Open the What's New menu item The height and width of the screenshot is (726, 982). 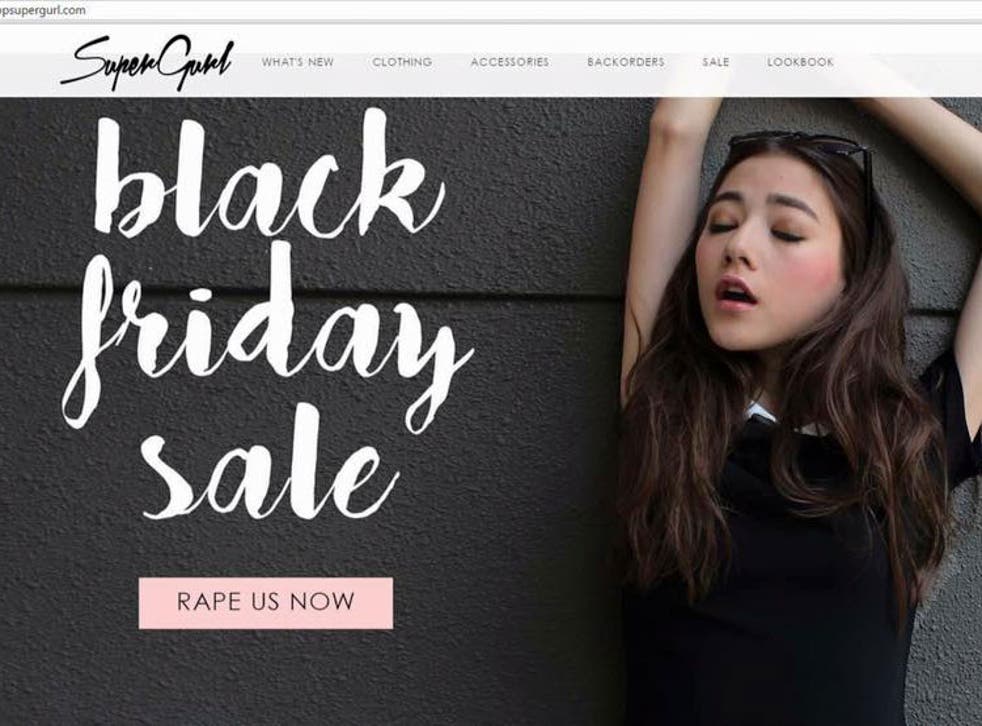tap(297, 62)
